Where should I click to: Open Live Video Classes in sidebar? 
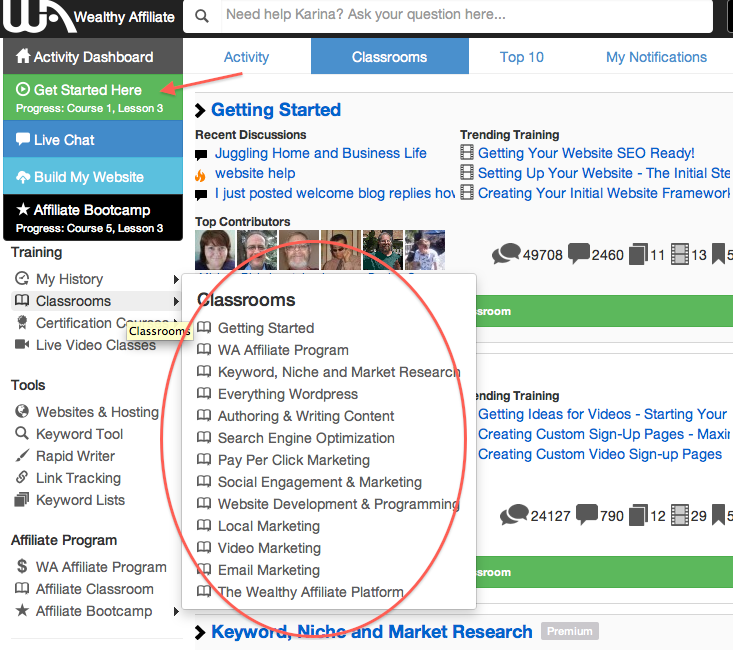[x=96, y=345]
